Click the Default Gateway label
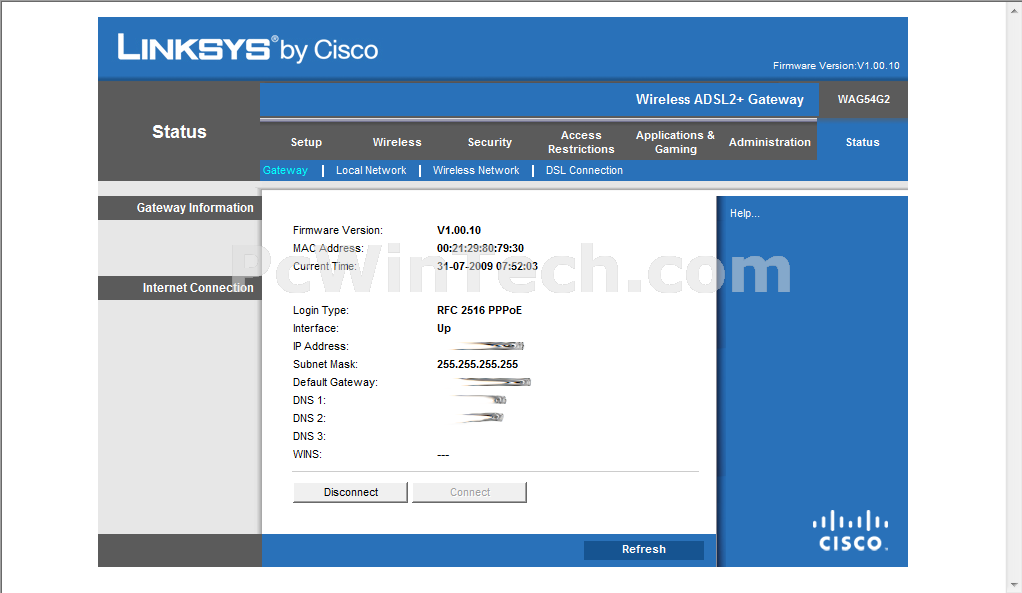Image resolution: width=1022 pixels, height=593 pixels. click(335, 383)
